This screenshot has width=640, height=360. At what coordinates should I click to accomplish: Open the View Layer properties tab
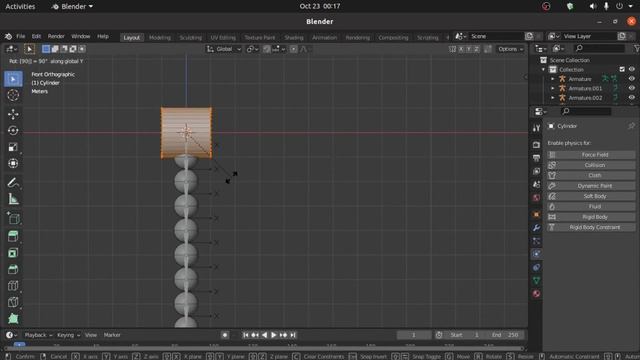click(536, 171)
